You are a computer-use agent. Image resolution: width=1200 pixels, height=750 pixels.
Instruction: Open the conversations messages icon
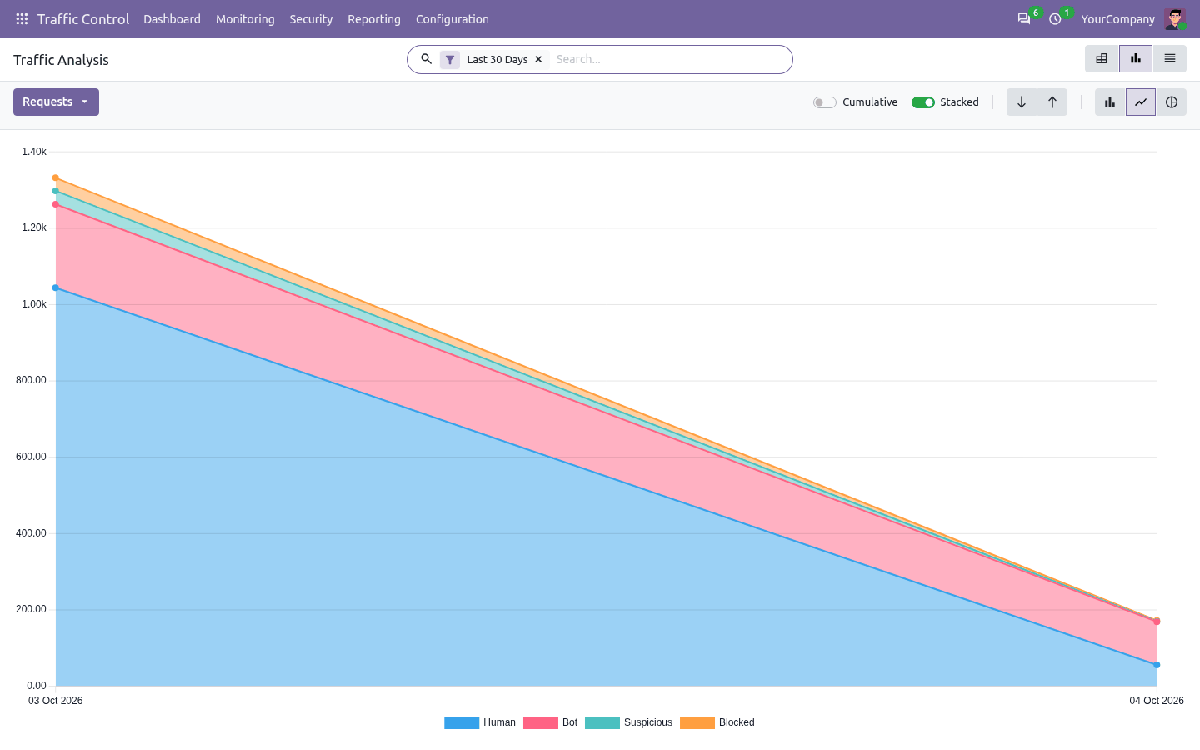[1024, 19]
